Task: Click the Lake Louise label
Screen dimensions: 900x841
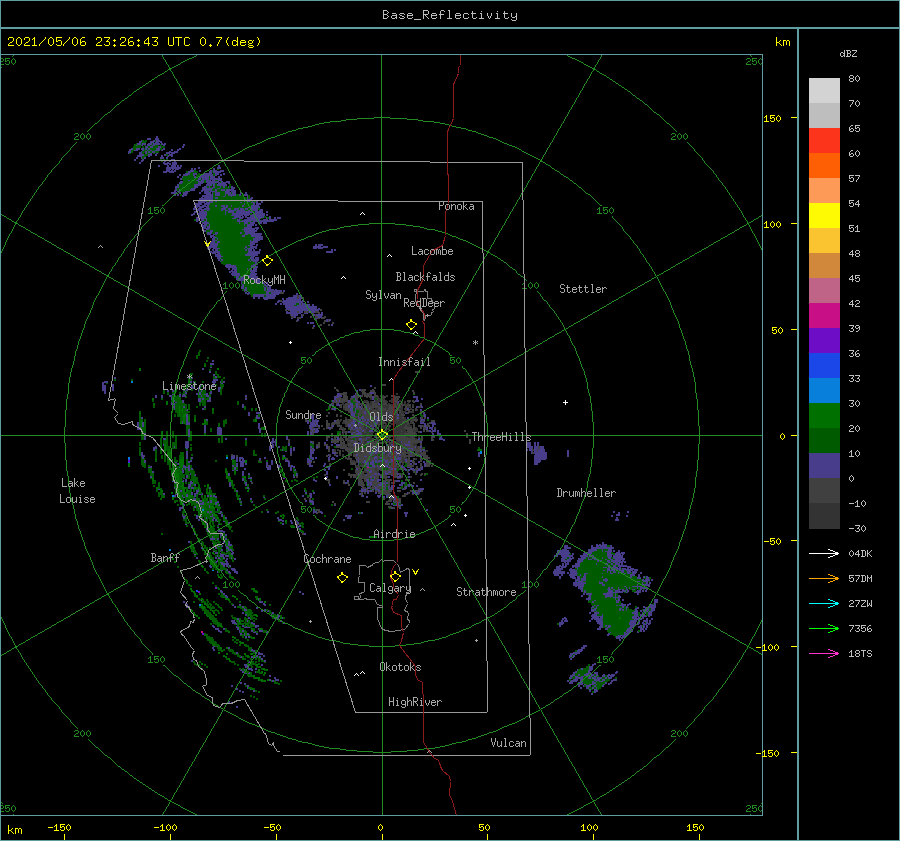Action: pyautogui.click(x=77, y=491)
